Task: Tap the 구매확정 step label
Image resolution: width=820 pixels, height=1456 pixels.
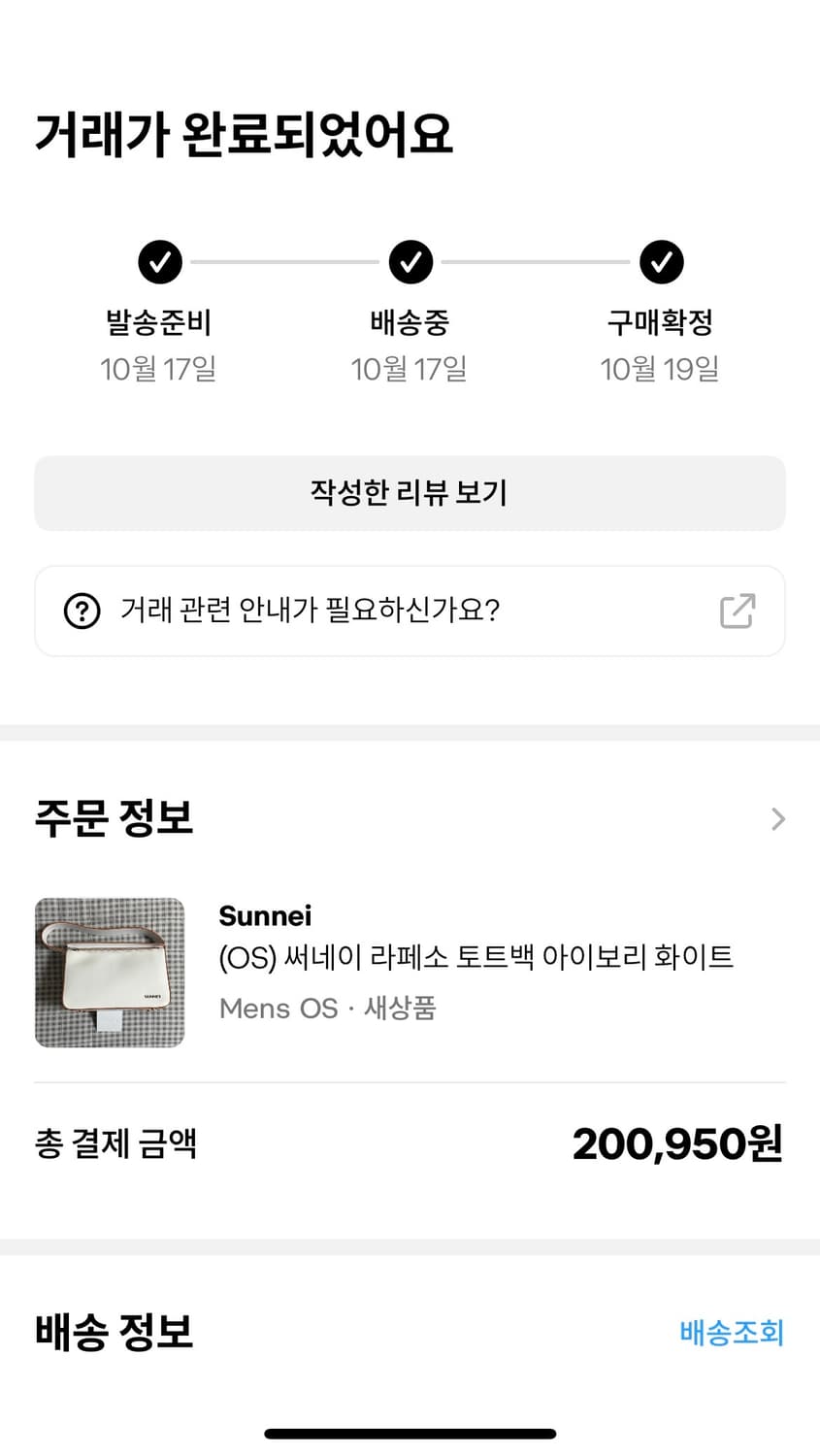Action: (x=660, y=322)
